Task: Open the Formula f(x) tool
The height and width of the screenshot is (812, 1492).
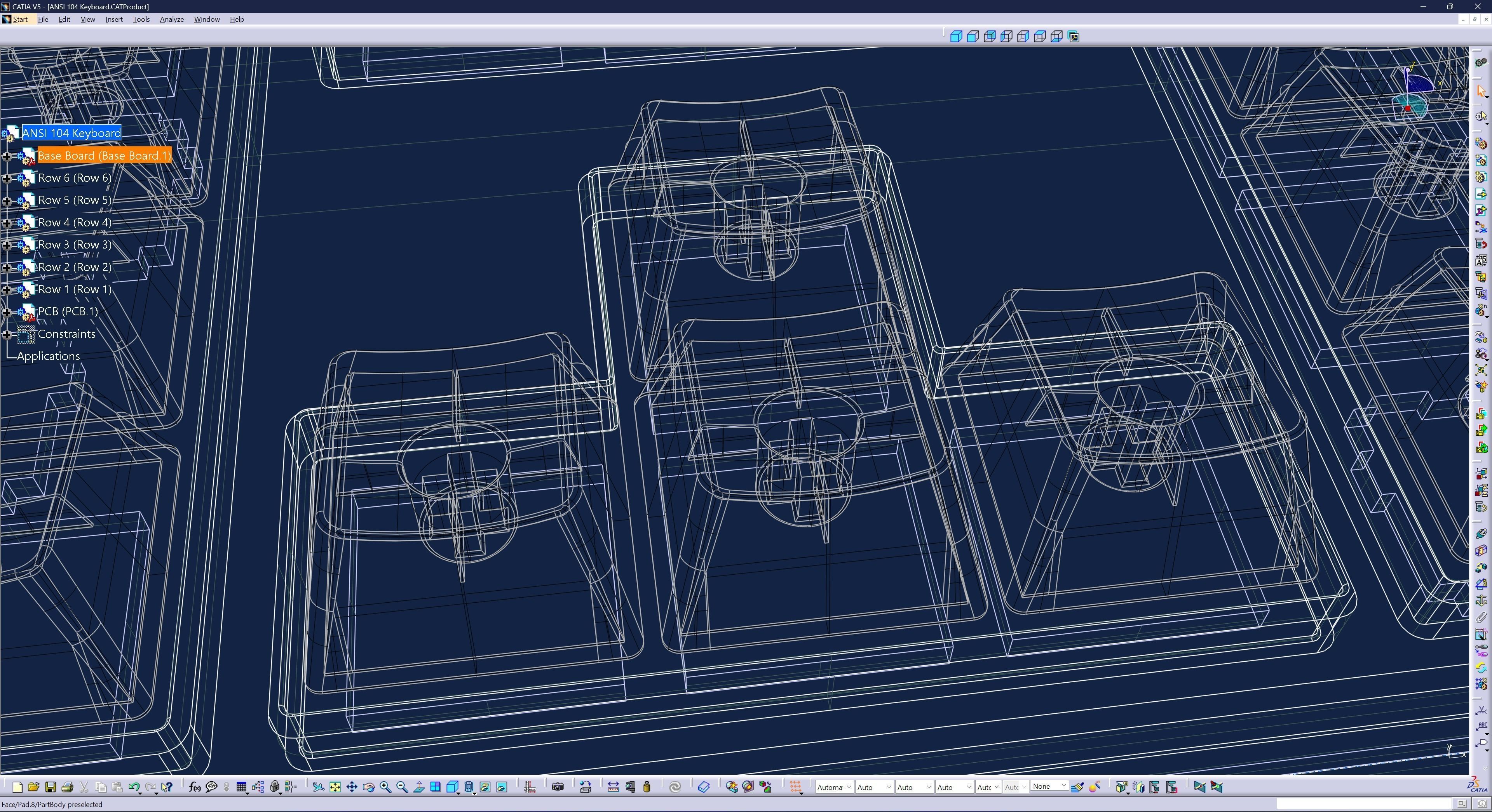Action: pyautogui.click(x=195, y=787)
